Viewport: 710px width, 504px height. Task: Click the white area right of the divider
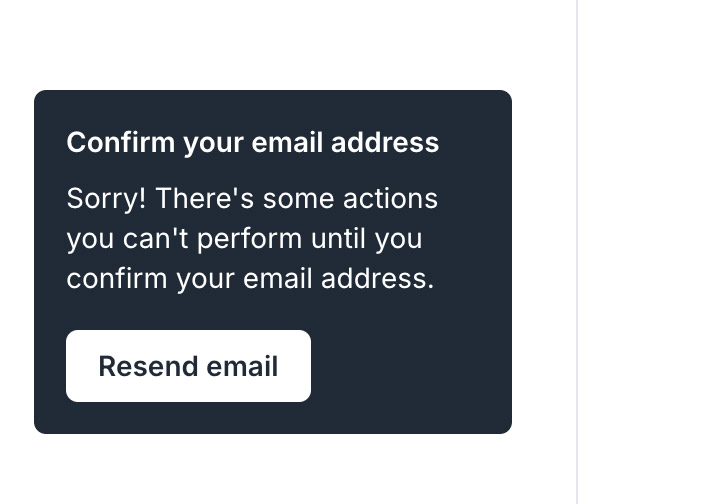click(x=645, y=250)
